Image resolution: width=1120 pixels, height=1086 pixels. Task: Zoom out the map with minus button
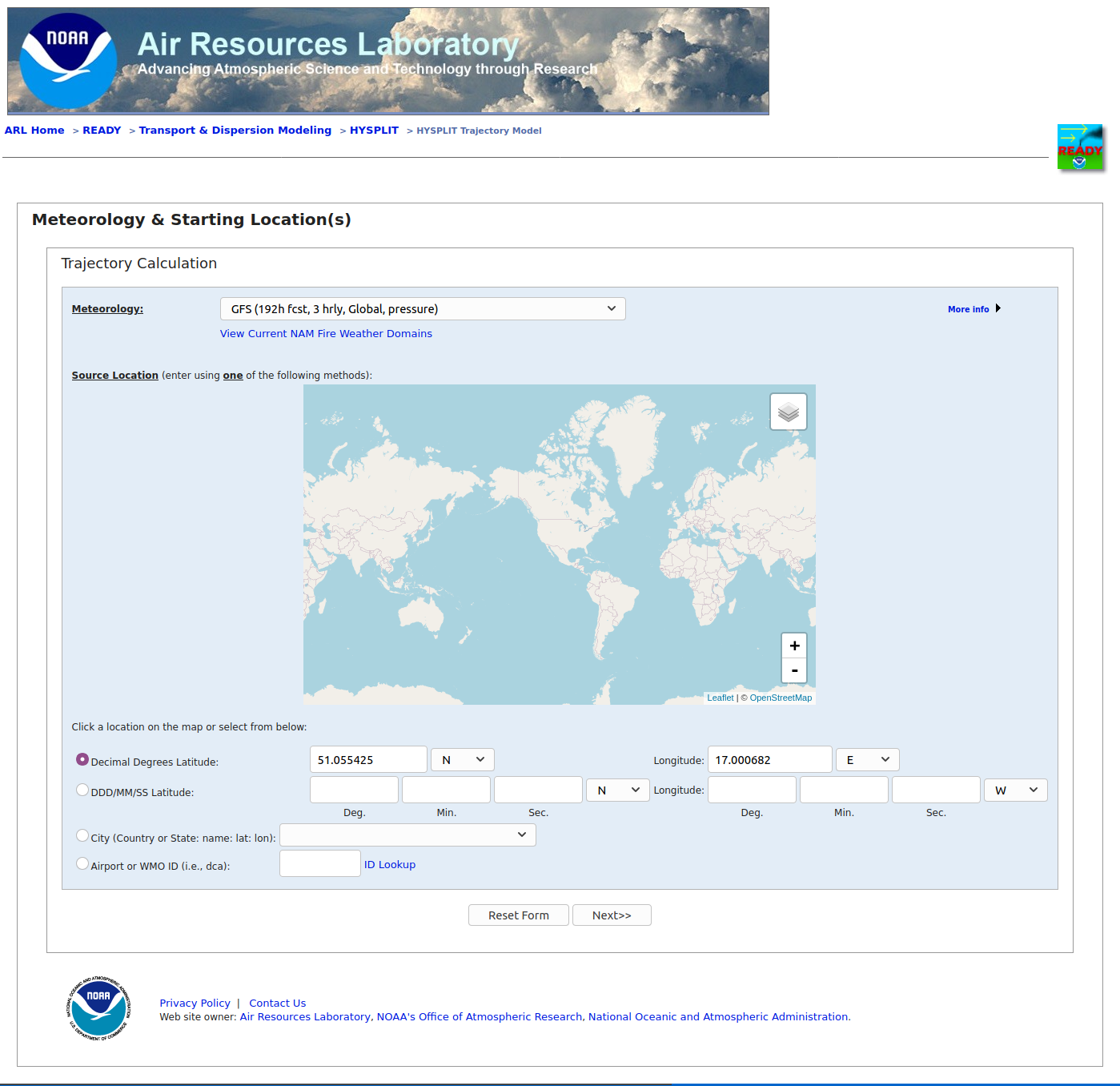point(794,670)
